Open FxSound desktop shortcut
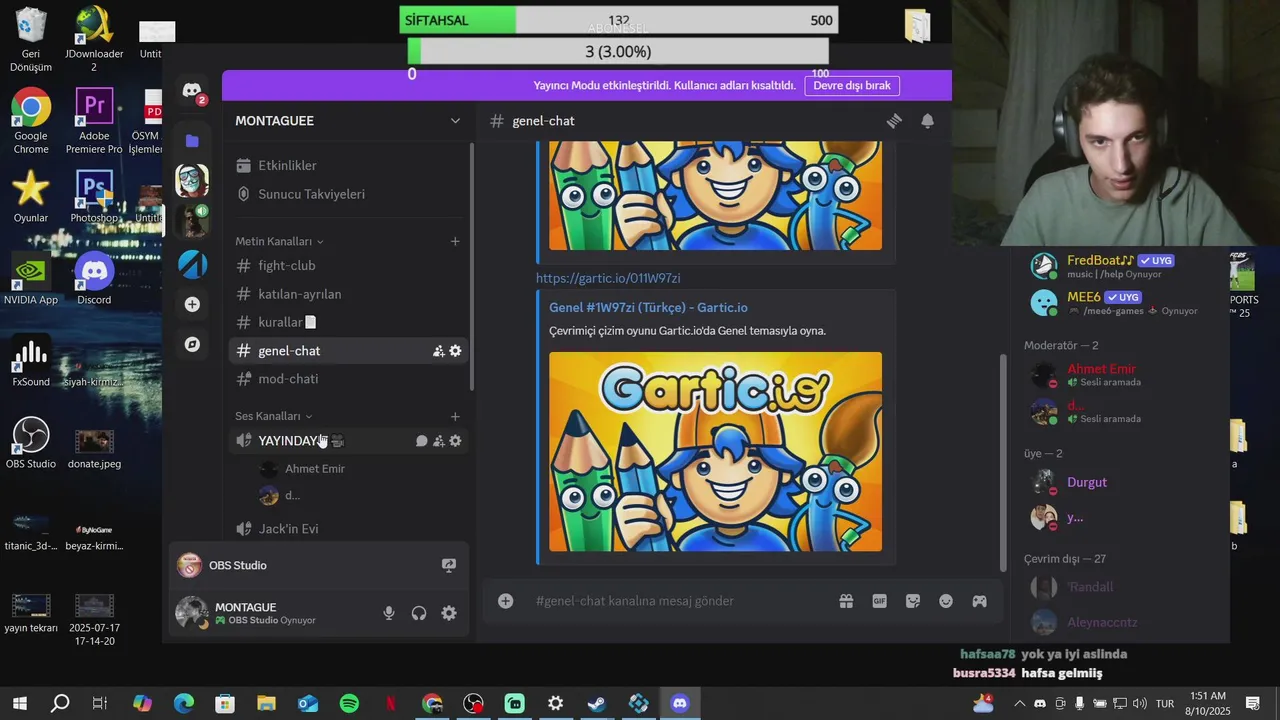Image resolution: width=1280 pixels, height=720 pixels. (31, 362)
